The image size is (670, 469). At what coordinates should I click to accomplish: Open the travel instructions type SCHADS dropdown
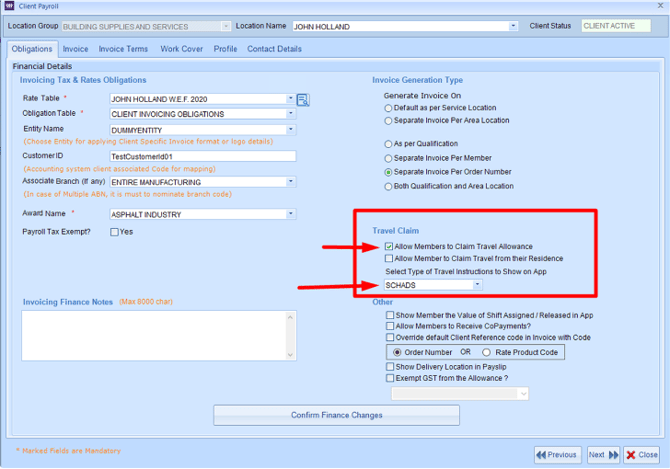point(478,285)
